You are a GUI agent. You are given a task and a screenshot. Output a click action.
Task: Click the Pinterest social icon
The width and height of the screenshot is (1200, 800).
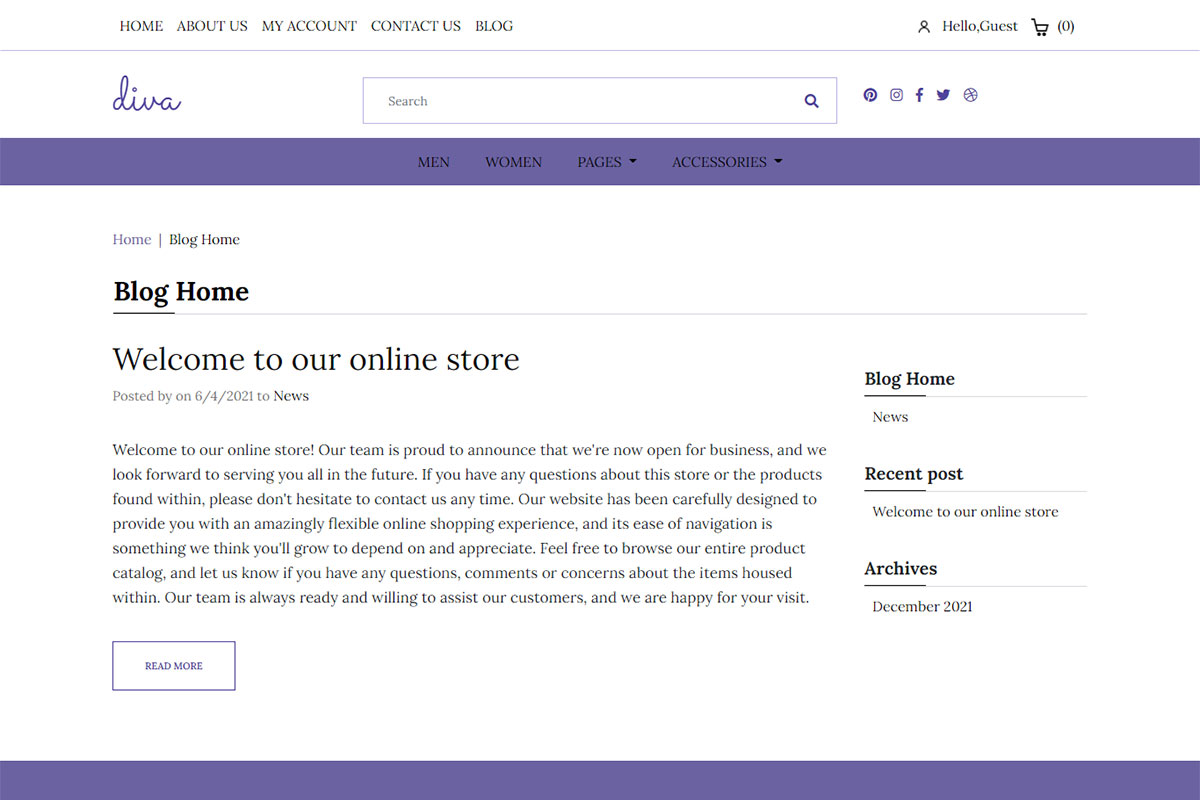(x=870, y=95)
